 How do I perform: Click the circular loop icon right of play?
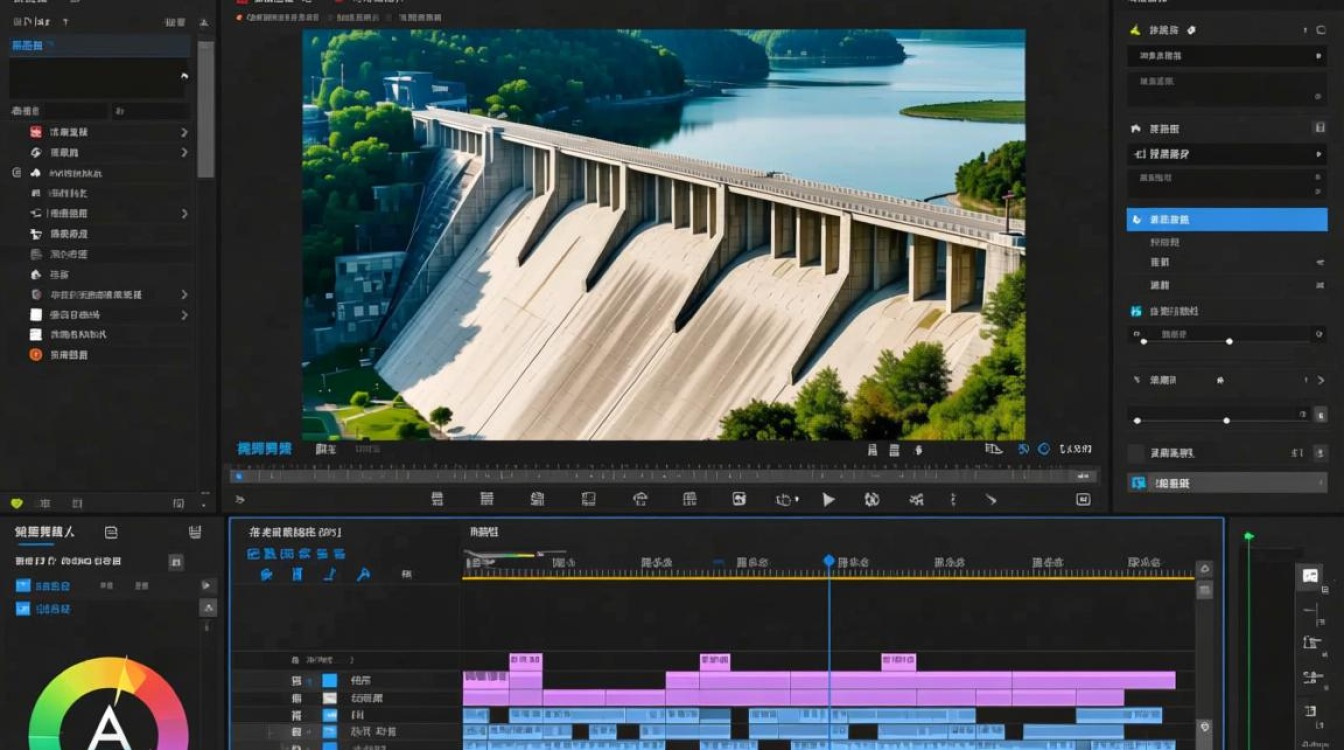pos(871,500)
